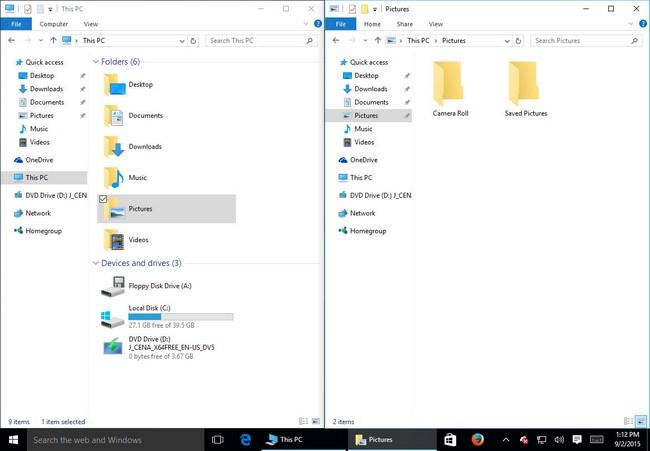Image resolution: width=650 pixels, height=451 pixels.
Task: Switch to details view in This PC window
Action: (303, 421)
